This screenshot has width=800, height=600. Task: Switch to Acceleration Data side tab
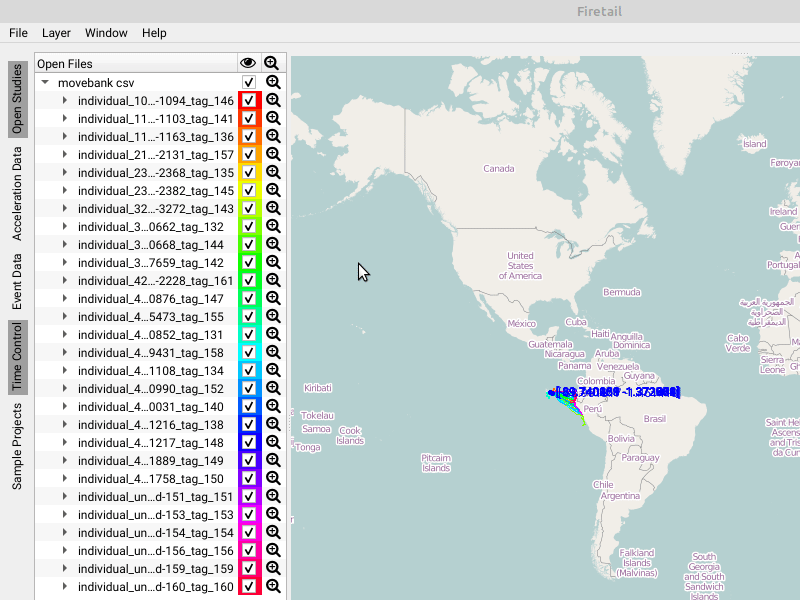(17, 193)
